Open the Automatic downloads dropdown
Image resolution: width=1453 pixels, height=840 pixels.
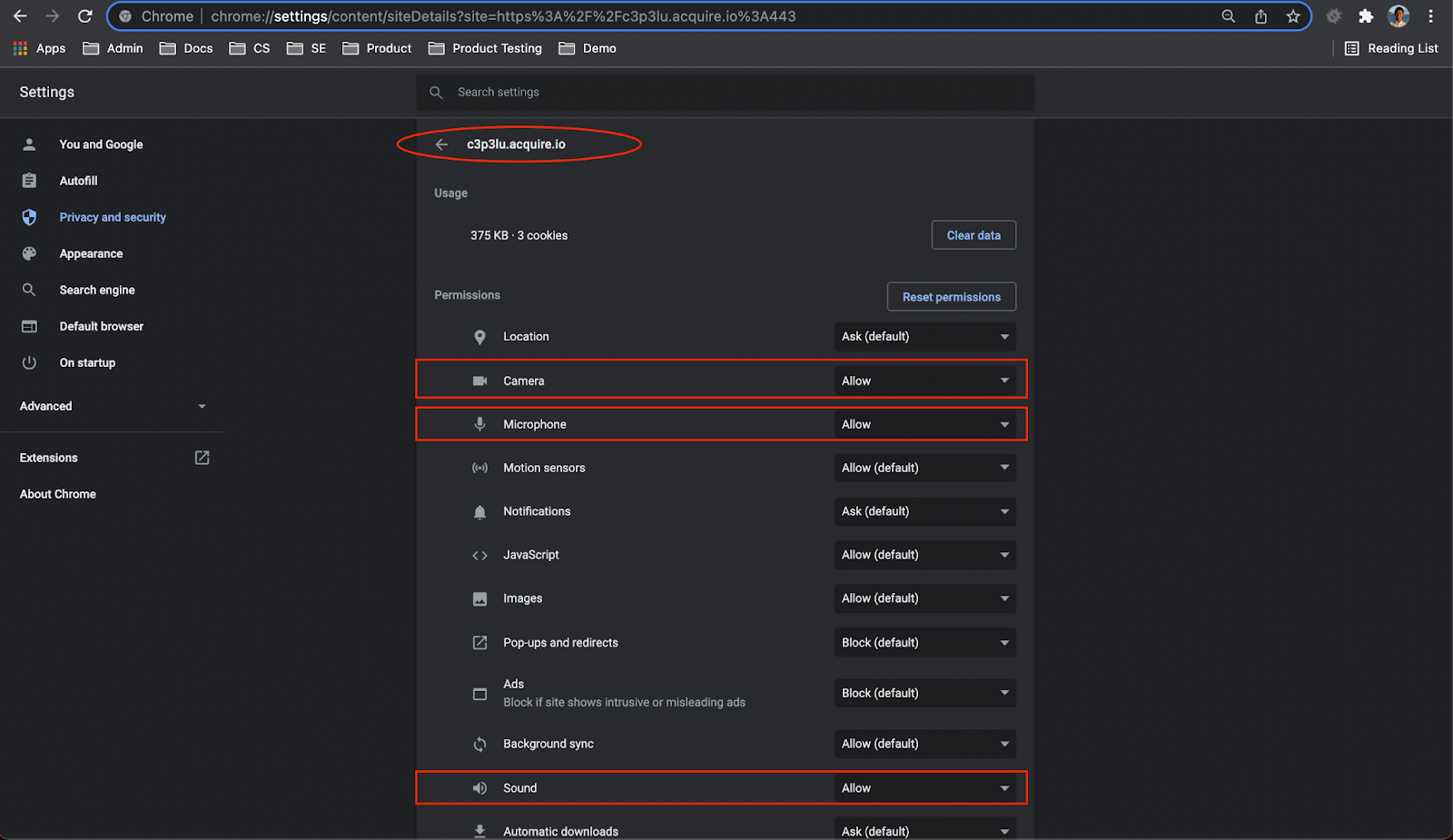(x=924, y=828)
